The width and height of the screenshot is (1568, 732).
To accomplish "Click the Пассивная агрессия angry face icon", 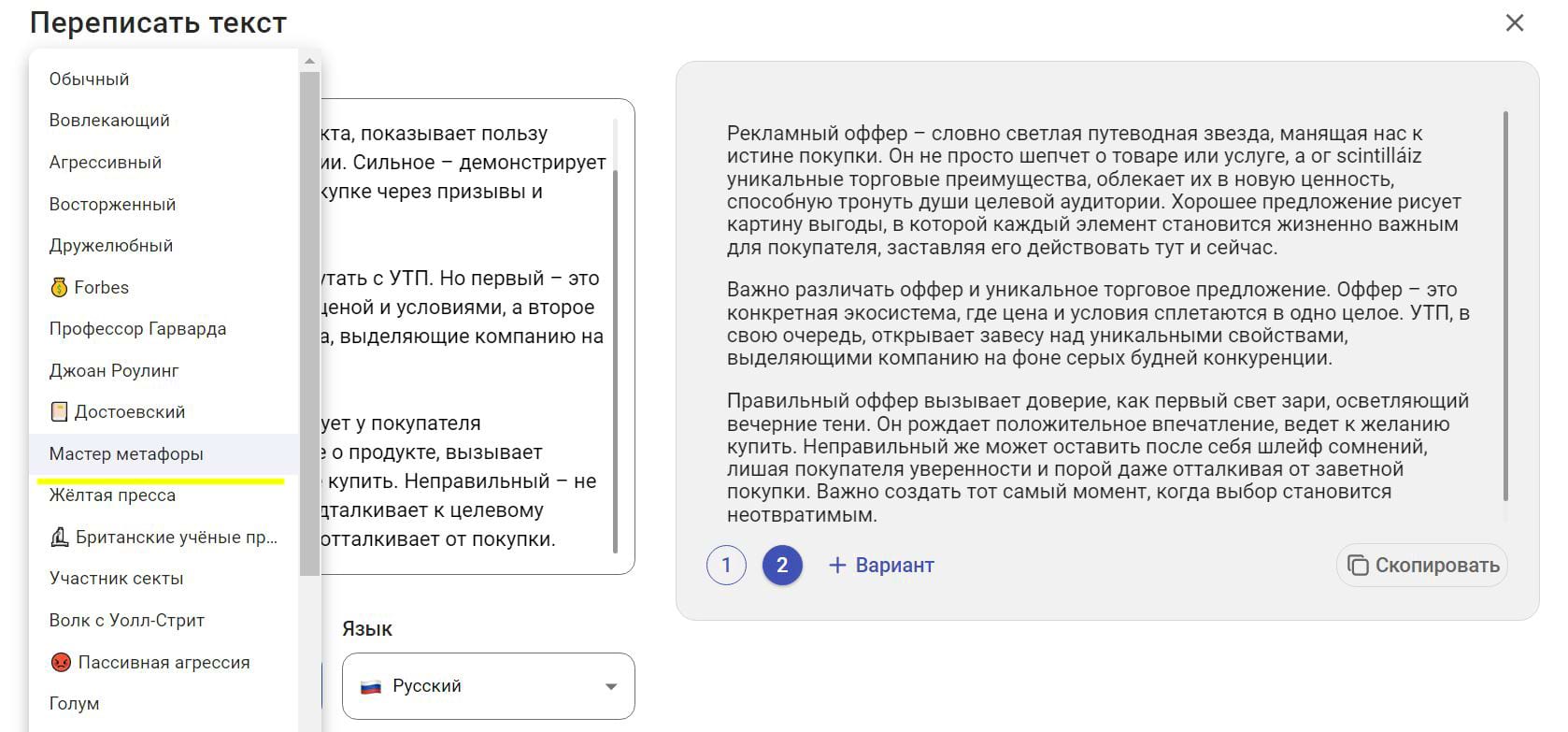I will [x=61, y=662].
